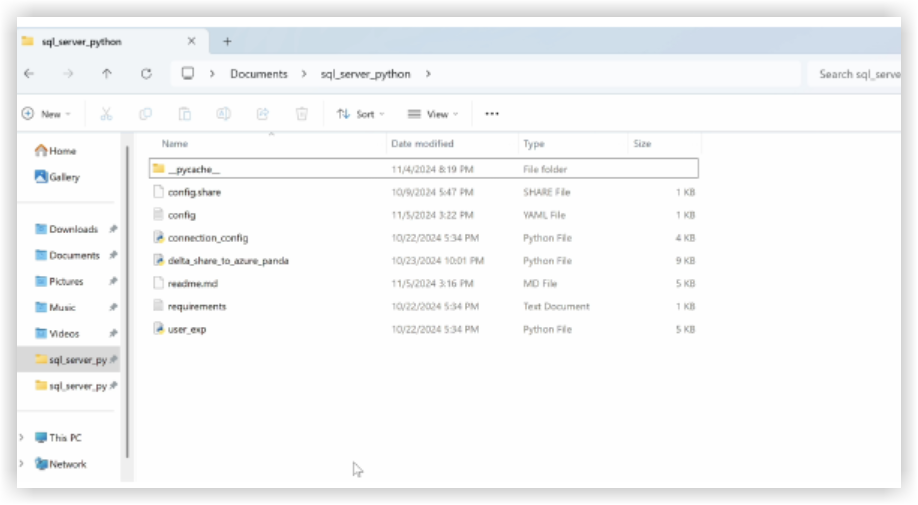
Task: Go up one folder level
Action: (107, 74)
